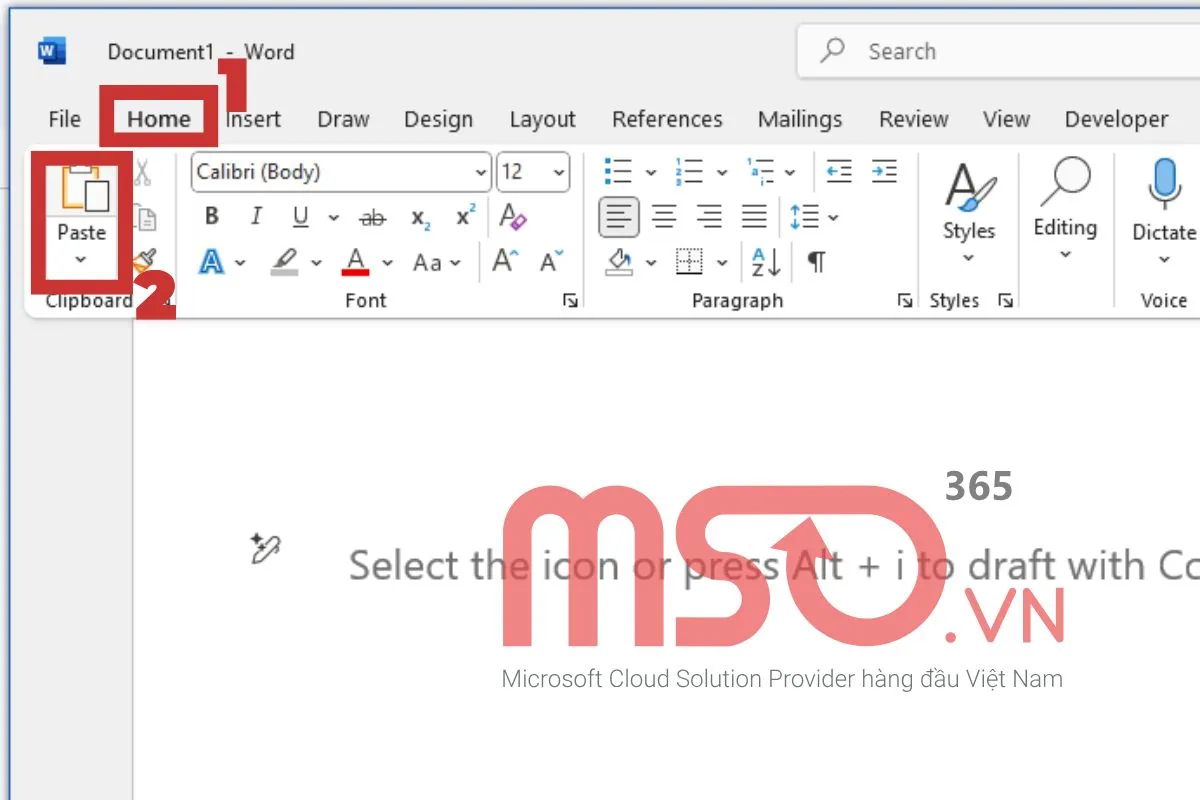Apply subscript formatting
1200x800 pixels.
(420, 218)
